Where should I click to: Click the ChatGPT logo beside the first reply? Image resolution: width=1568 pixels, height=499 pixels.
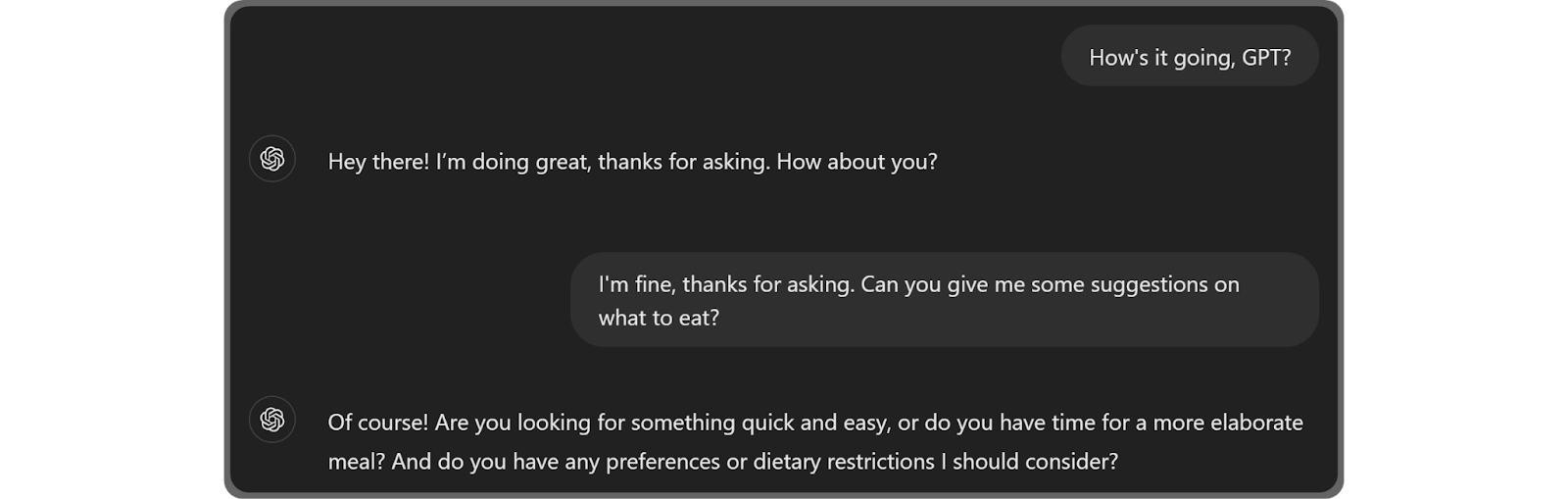[272, 159]
